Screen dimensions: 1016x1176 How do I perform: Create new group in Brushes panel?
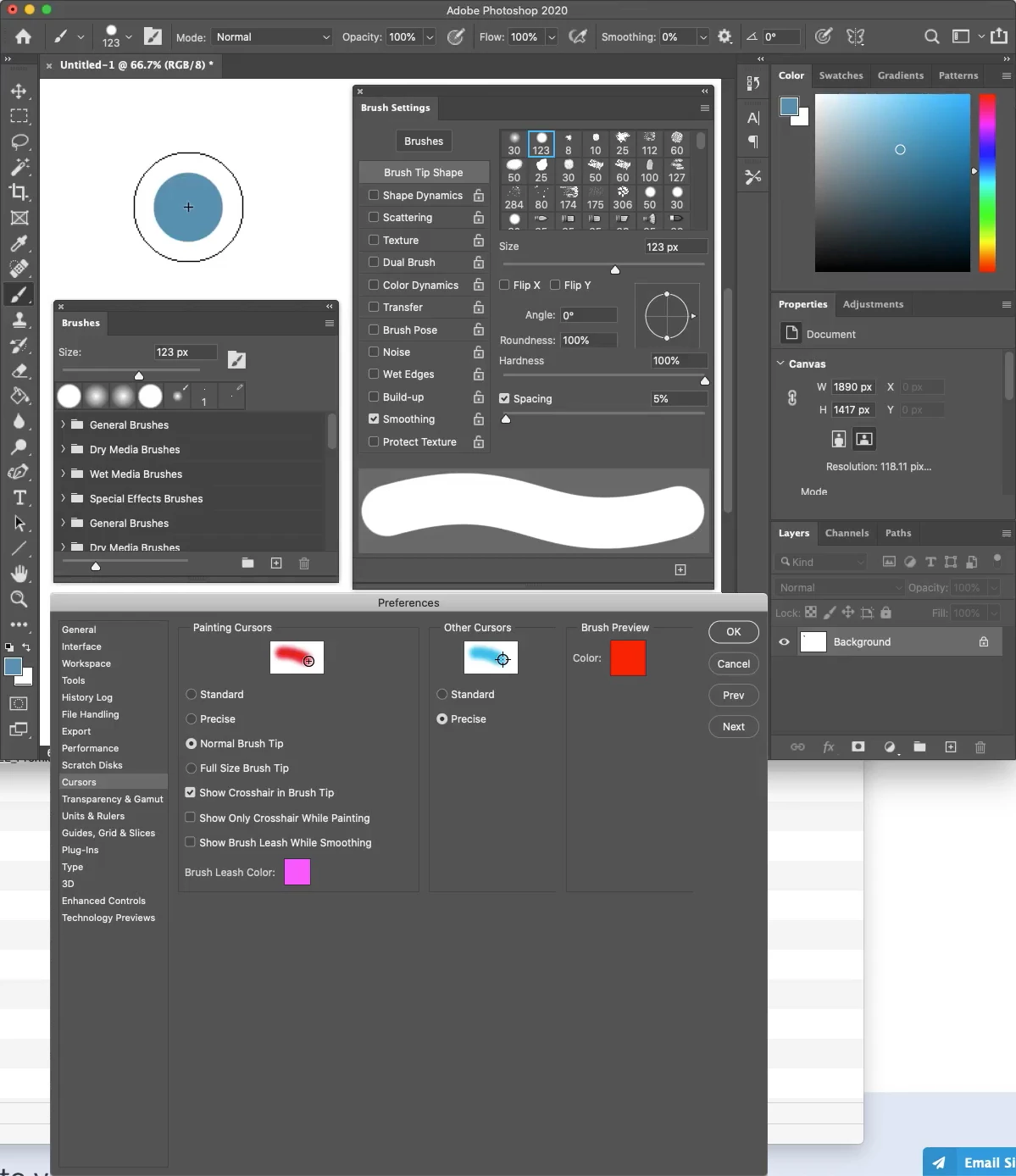[x=247, y=563]
